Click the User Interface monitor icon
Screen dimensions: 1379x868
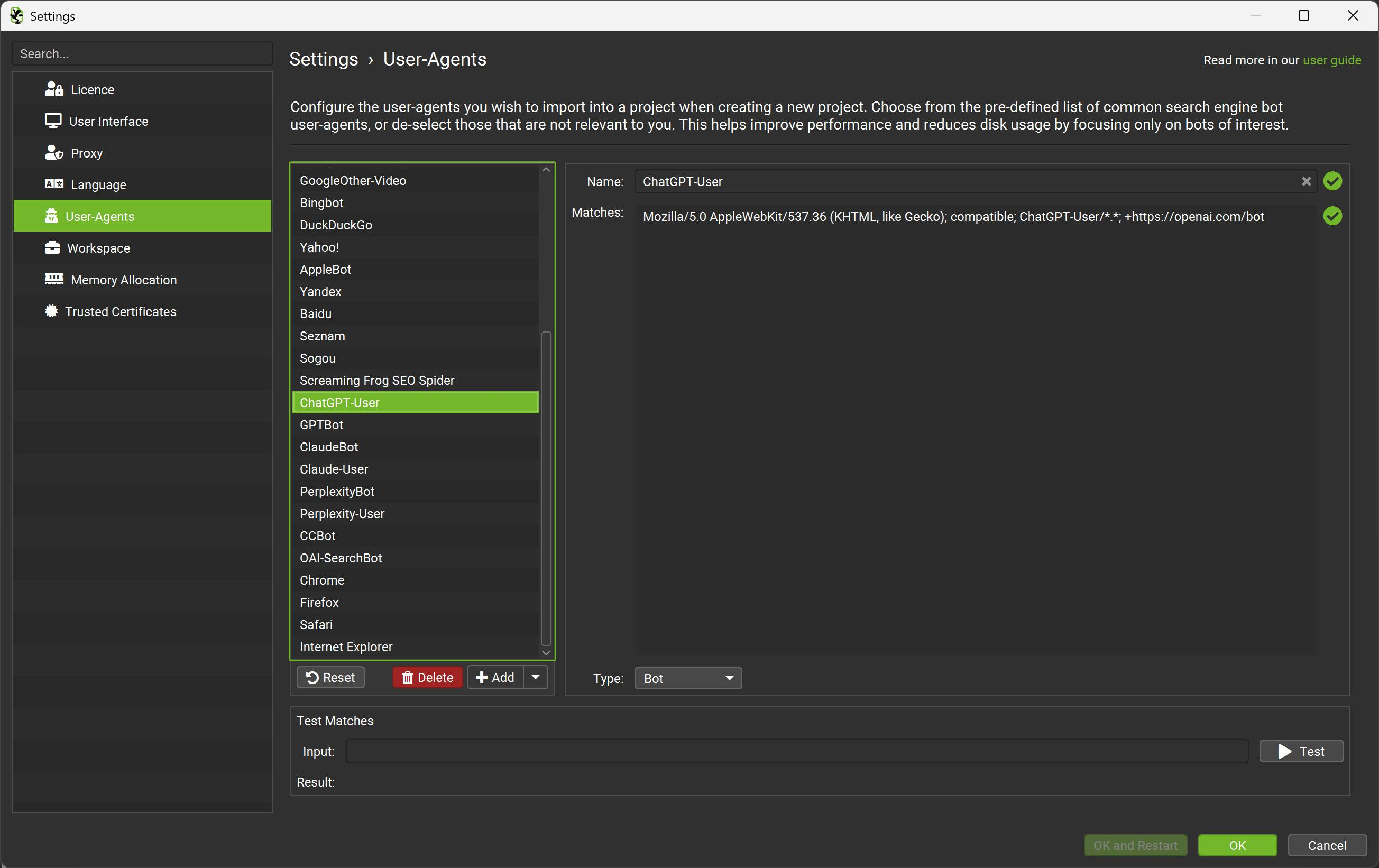pyautogui.click(x=53, y=121)
